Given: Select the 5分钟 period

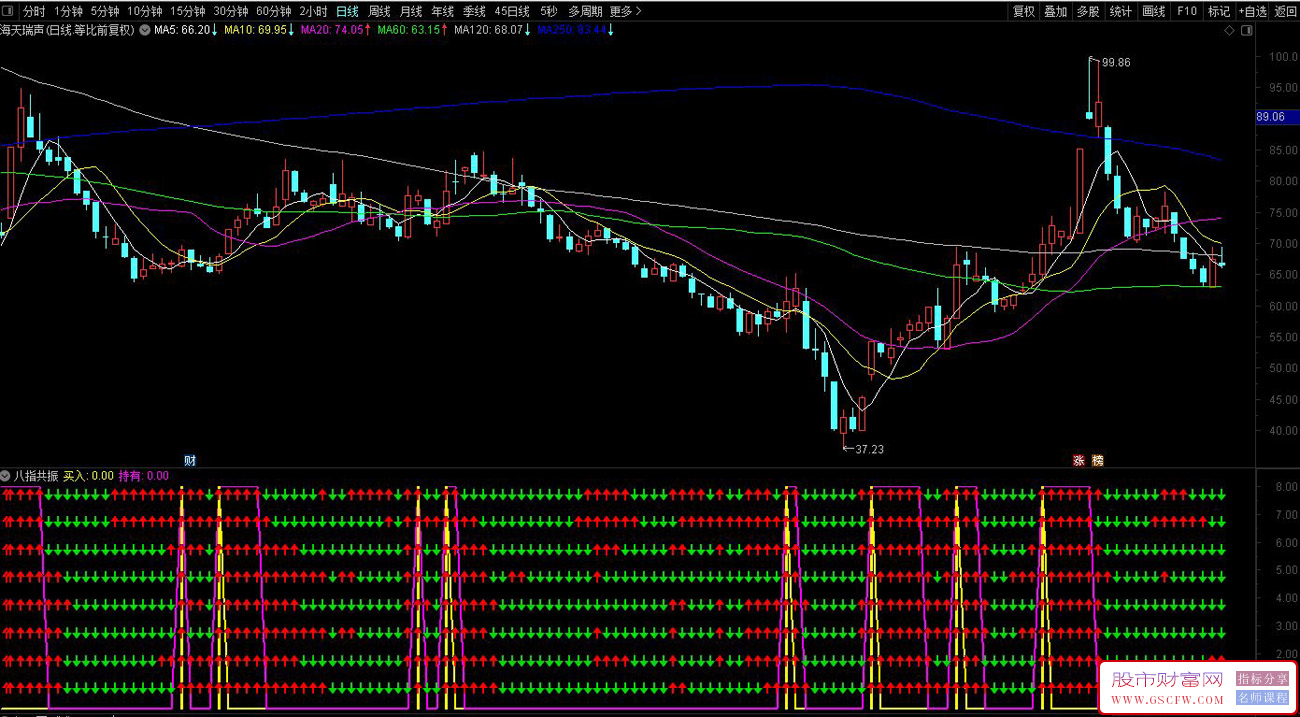Looking at the screenshot, I should [x=105, y=11].
